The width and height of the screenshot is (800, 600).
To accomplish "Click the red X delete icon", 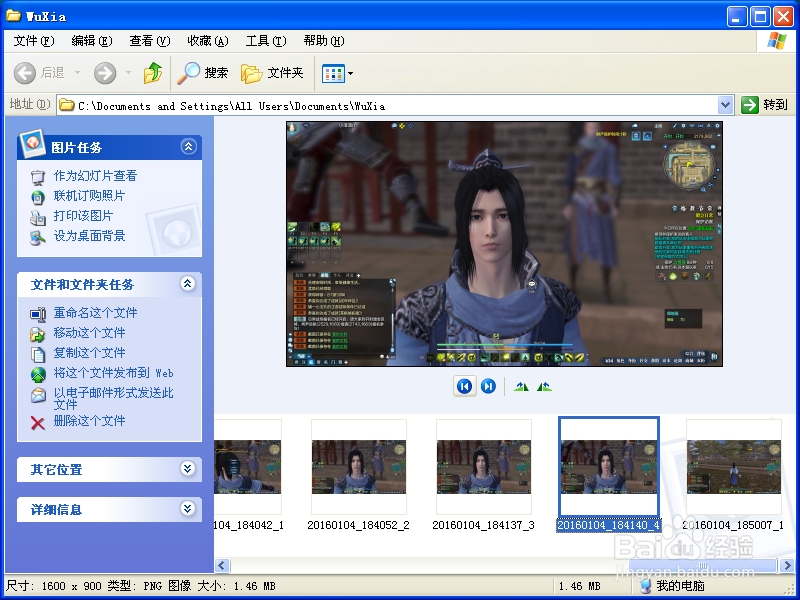I will (x=38, y=422).
